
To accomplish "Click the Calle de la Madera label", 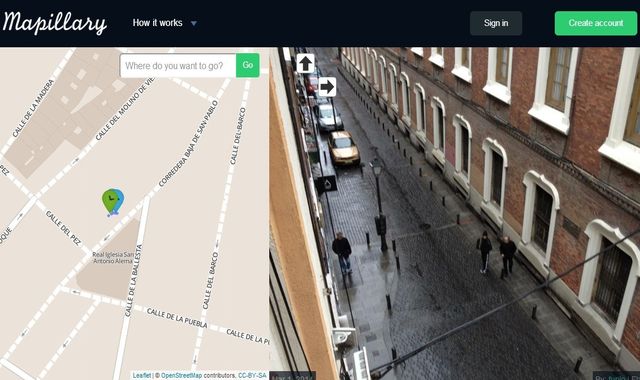I will pyautogui.click(x=33, y=109).
